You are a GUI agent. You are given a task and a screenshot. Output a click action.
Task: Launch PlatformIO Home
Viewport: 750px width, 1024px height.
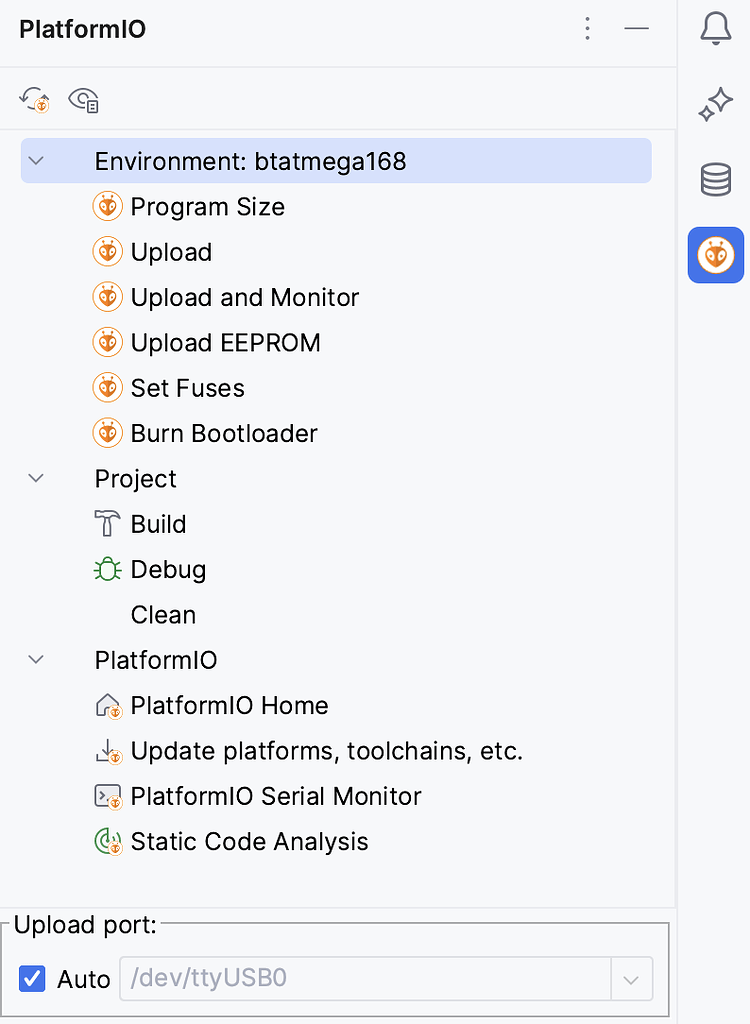coord(229,705)
